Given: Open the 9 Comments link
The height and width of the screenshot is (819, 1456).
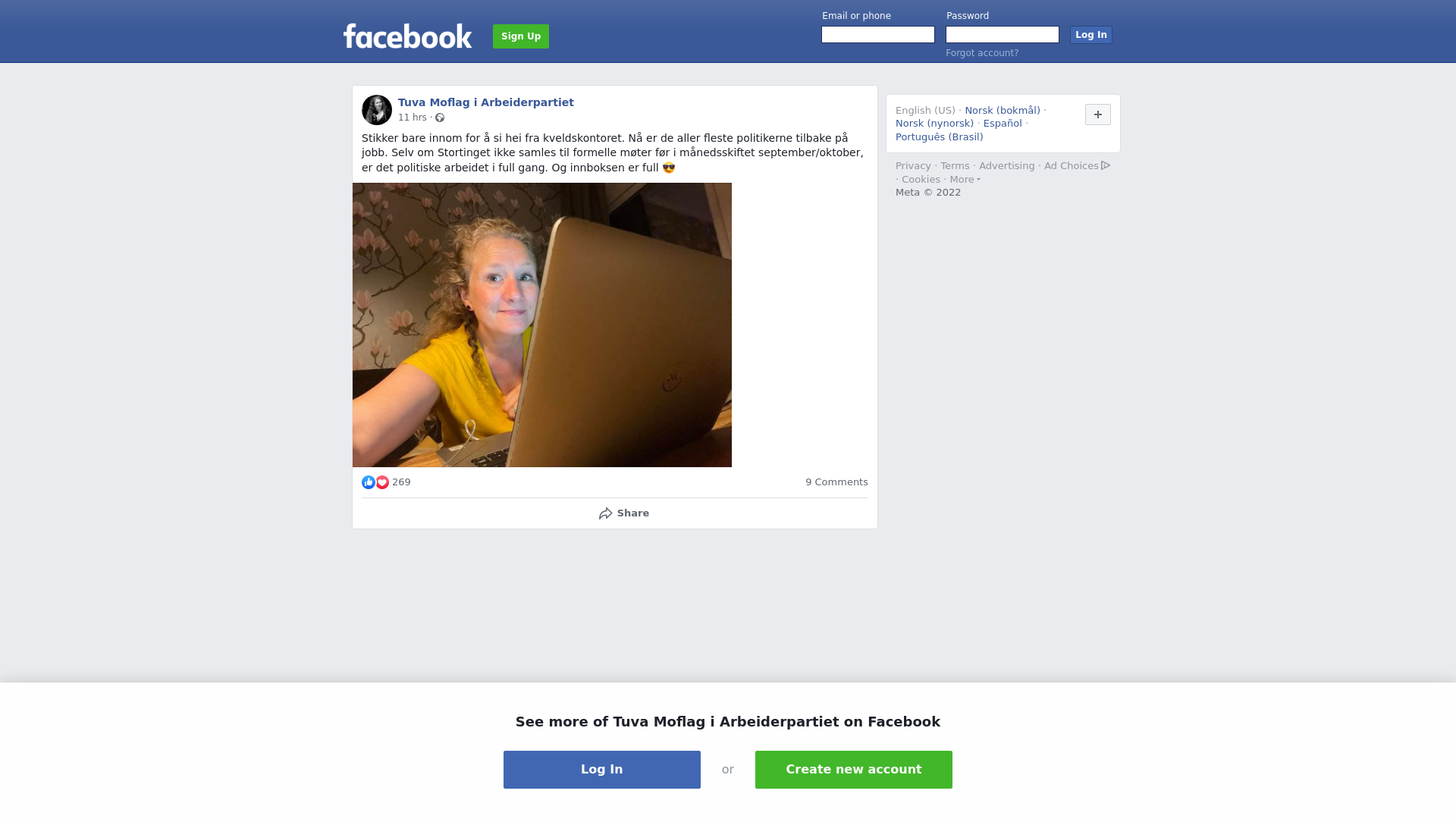Looking at the screenshot, I should pos(836,482).
